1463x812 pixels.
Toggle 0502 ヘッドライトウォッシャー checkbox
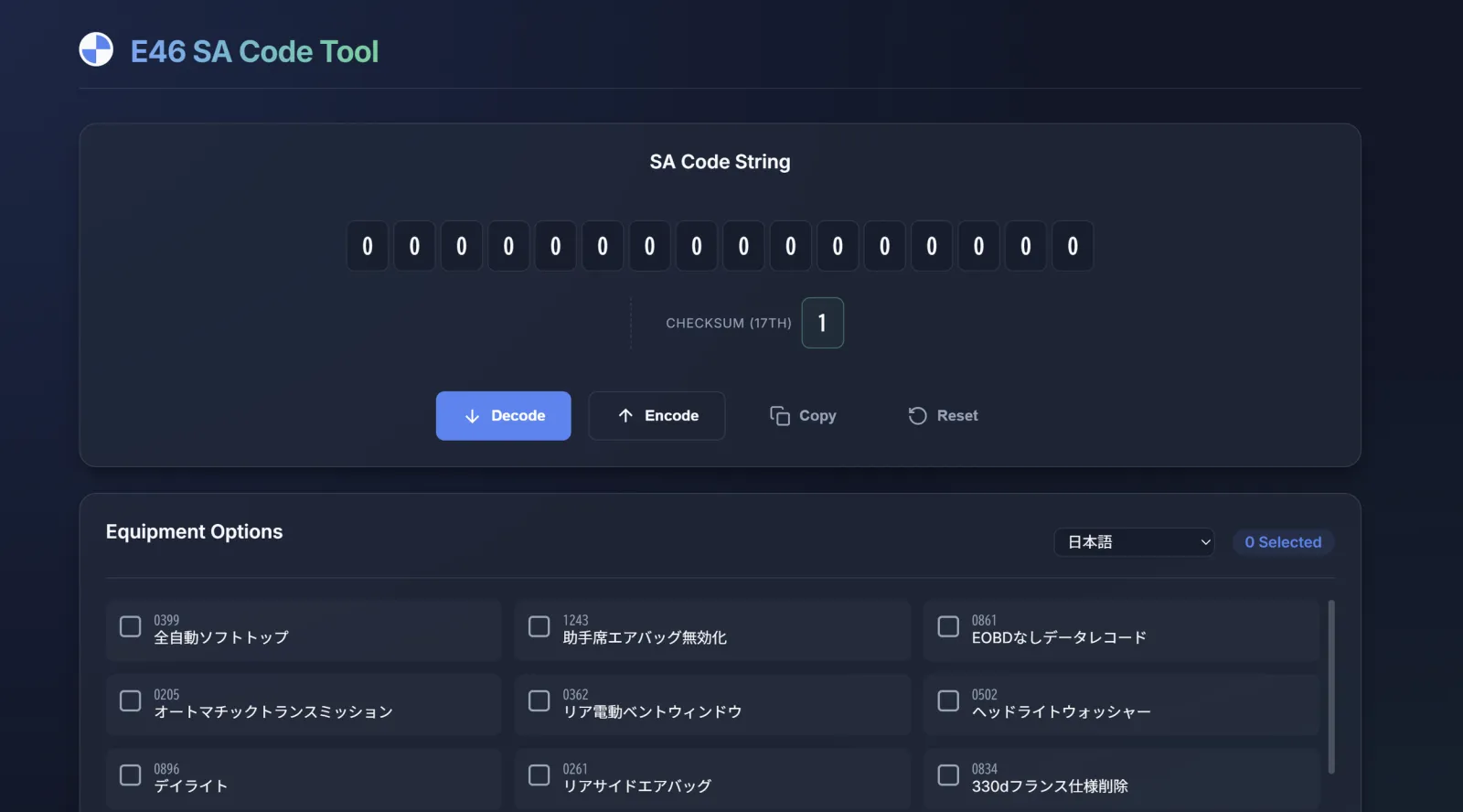948,700
